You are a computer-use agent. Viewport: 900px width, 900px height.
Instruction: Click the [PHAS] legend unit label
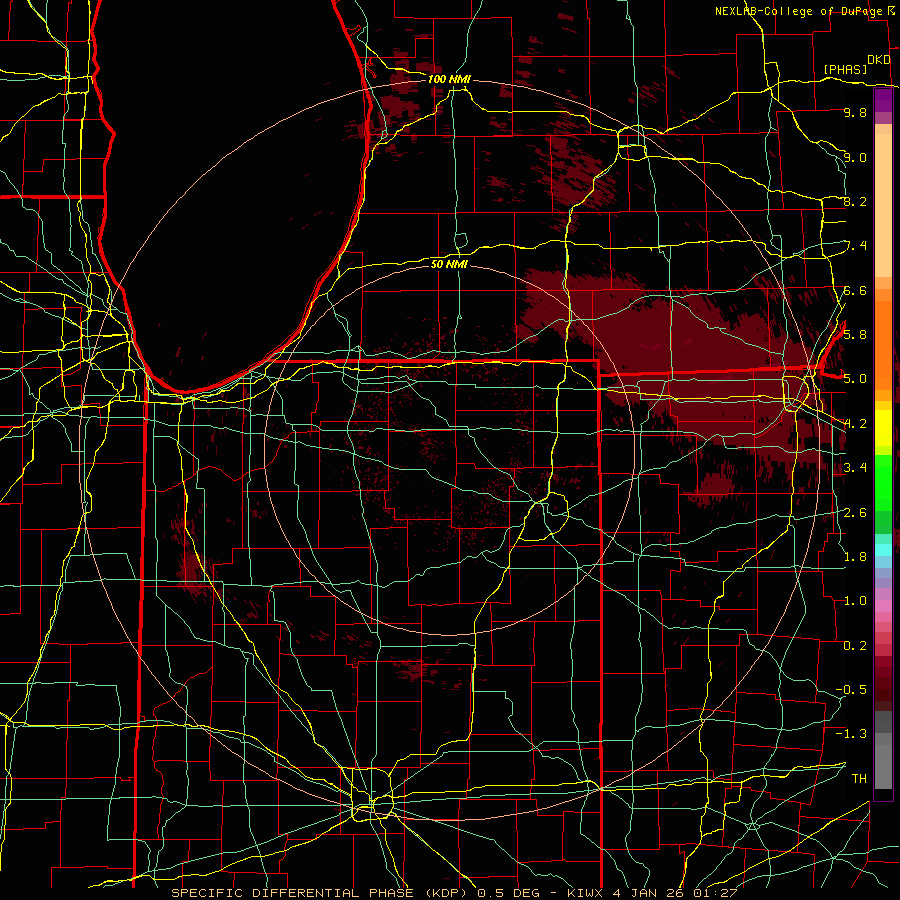[x=845, y=69]
